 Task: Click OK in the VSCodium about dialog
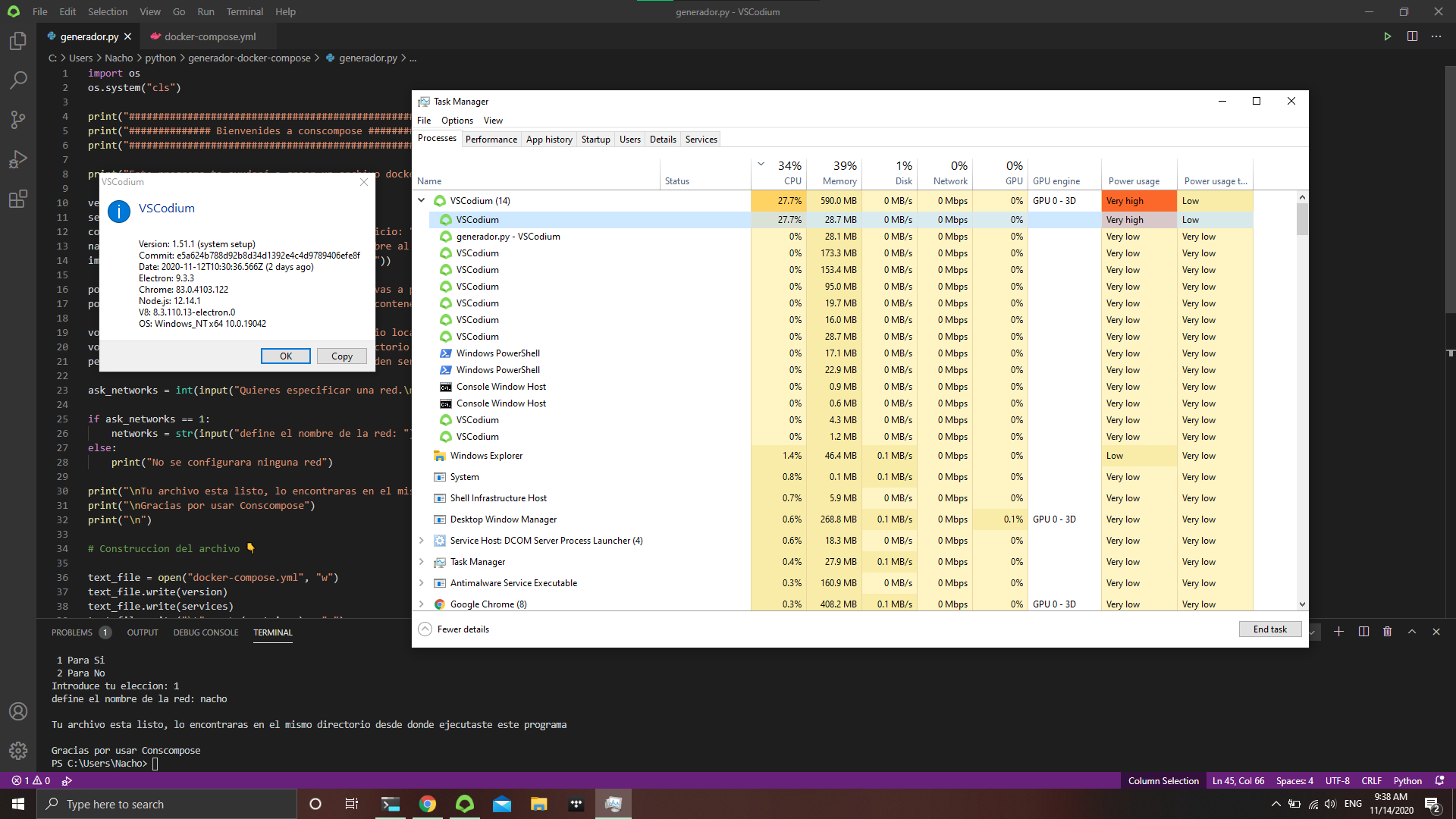[x=285, y=356]
